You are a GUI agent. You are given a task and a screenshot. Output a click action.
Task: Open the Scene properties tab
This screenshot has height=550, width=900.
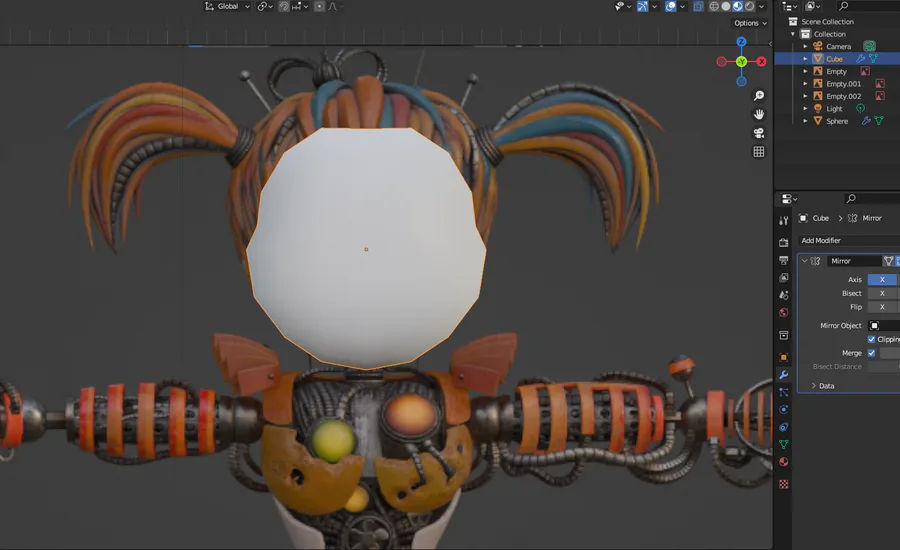(x=783, y=295)
